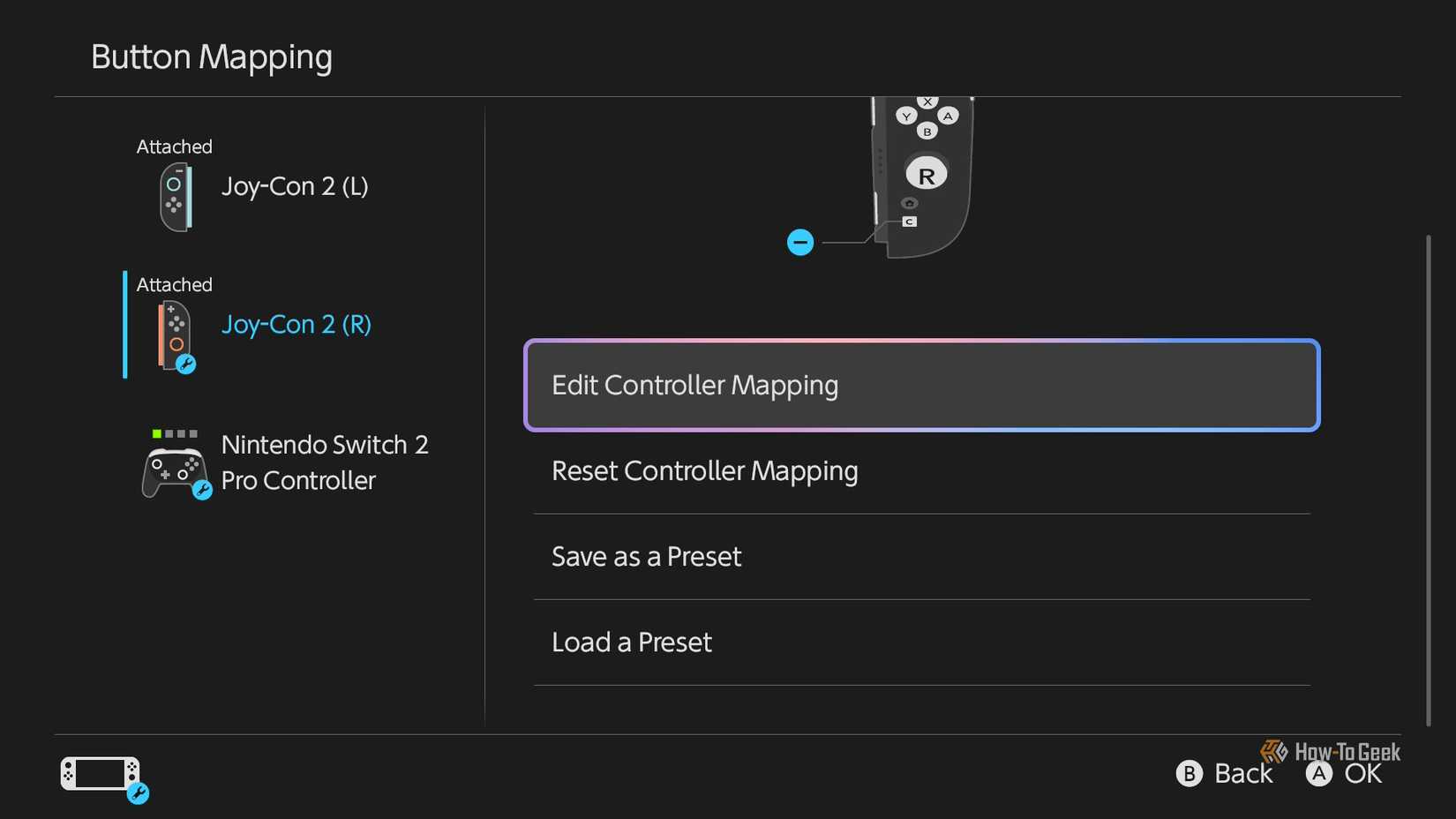Click the blue minus button indicator
This screenshot has height=819, width=1456.
[x=800, y=242]
